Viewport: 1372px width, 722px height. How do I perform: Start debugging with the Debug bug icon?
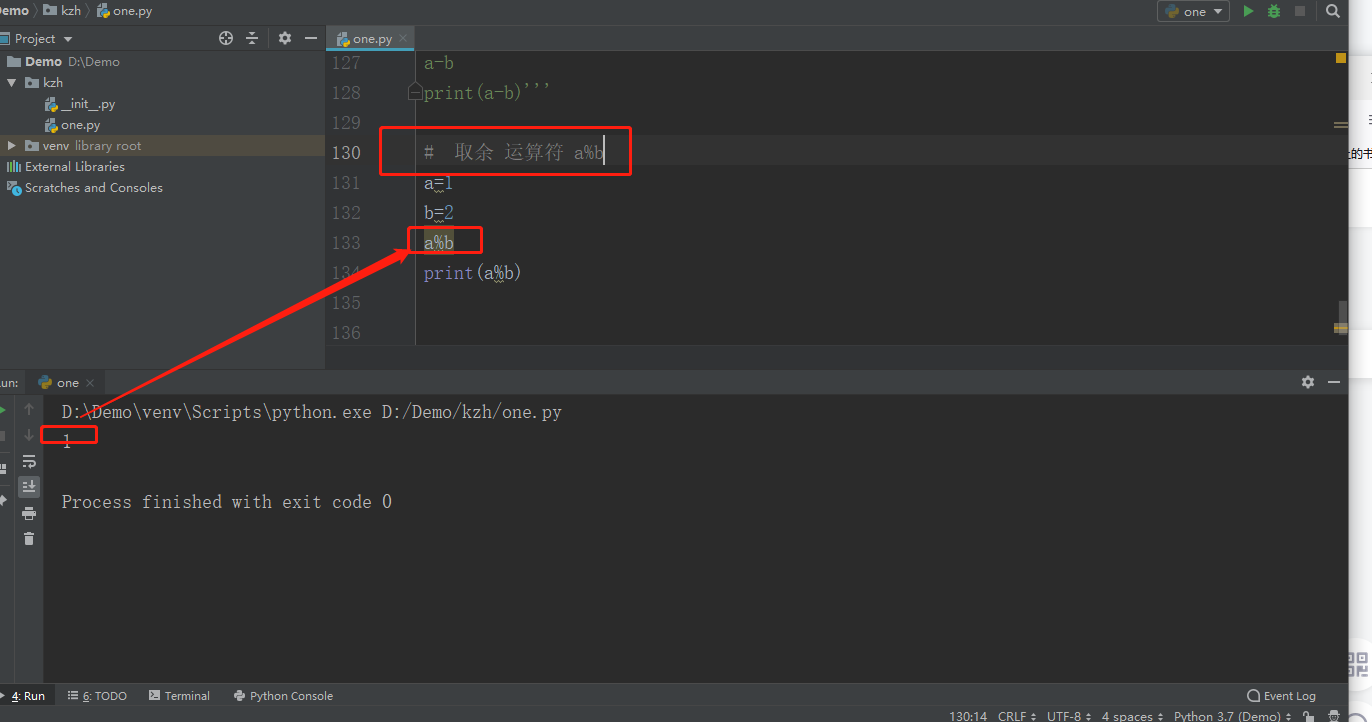[1272, 11]
